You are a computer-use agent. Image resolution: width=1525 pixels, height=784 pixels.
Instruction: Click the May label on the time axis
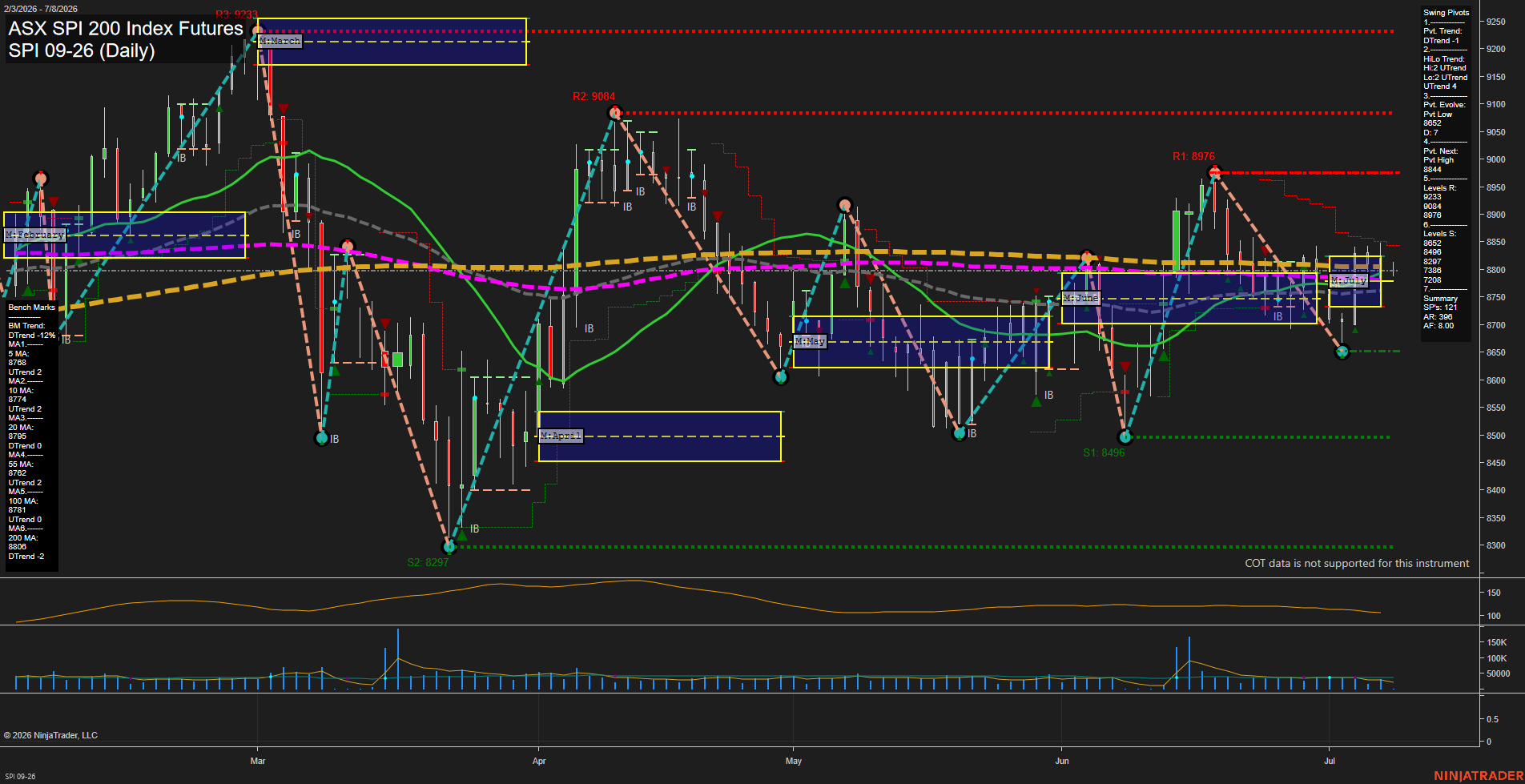click(x=794, y=761)
